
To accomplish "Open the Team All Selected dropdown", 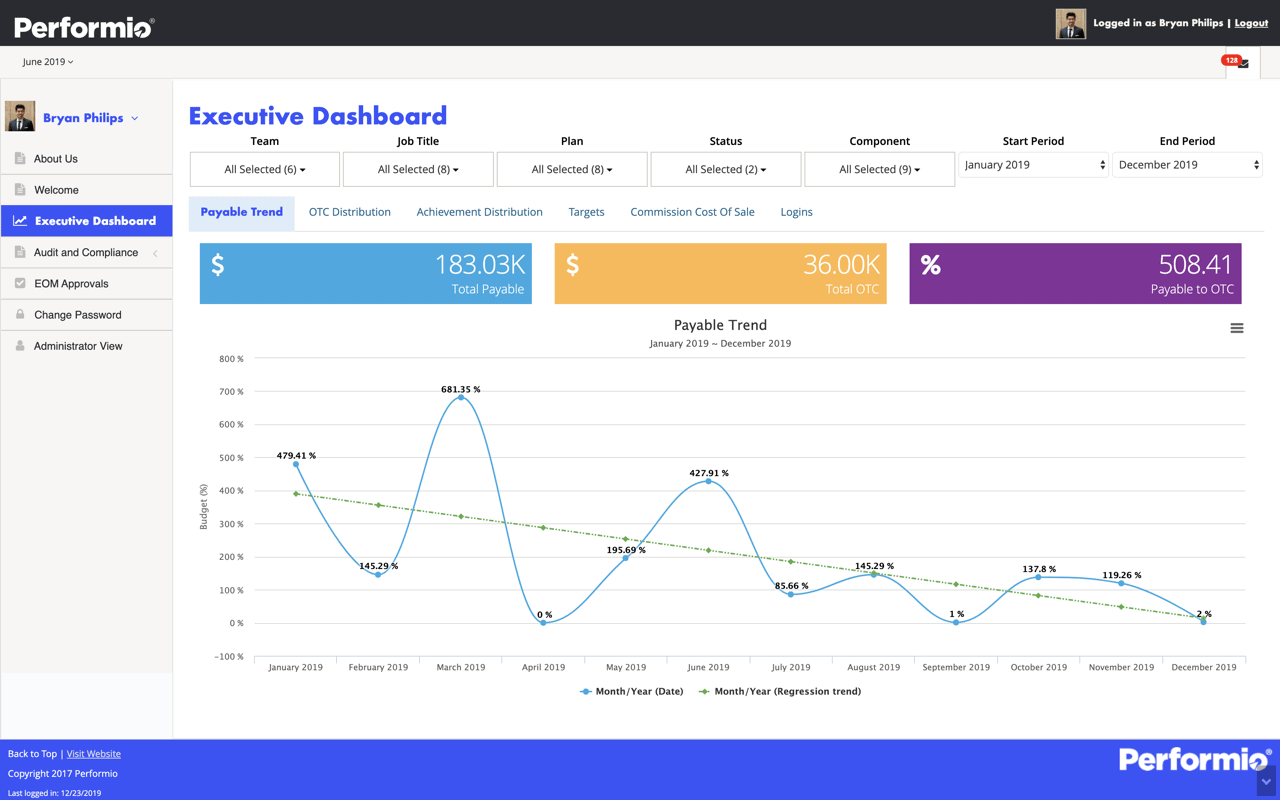I will (x=264, y=168).
